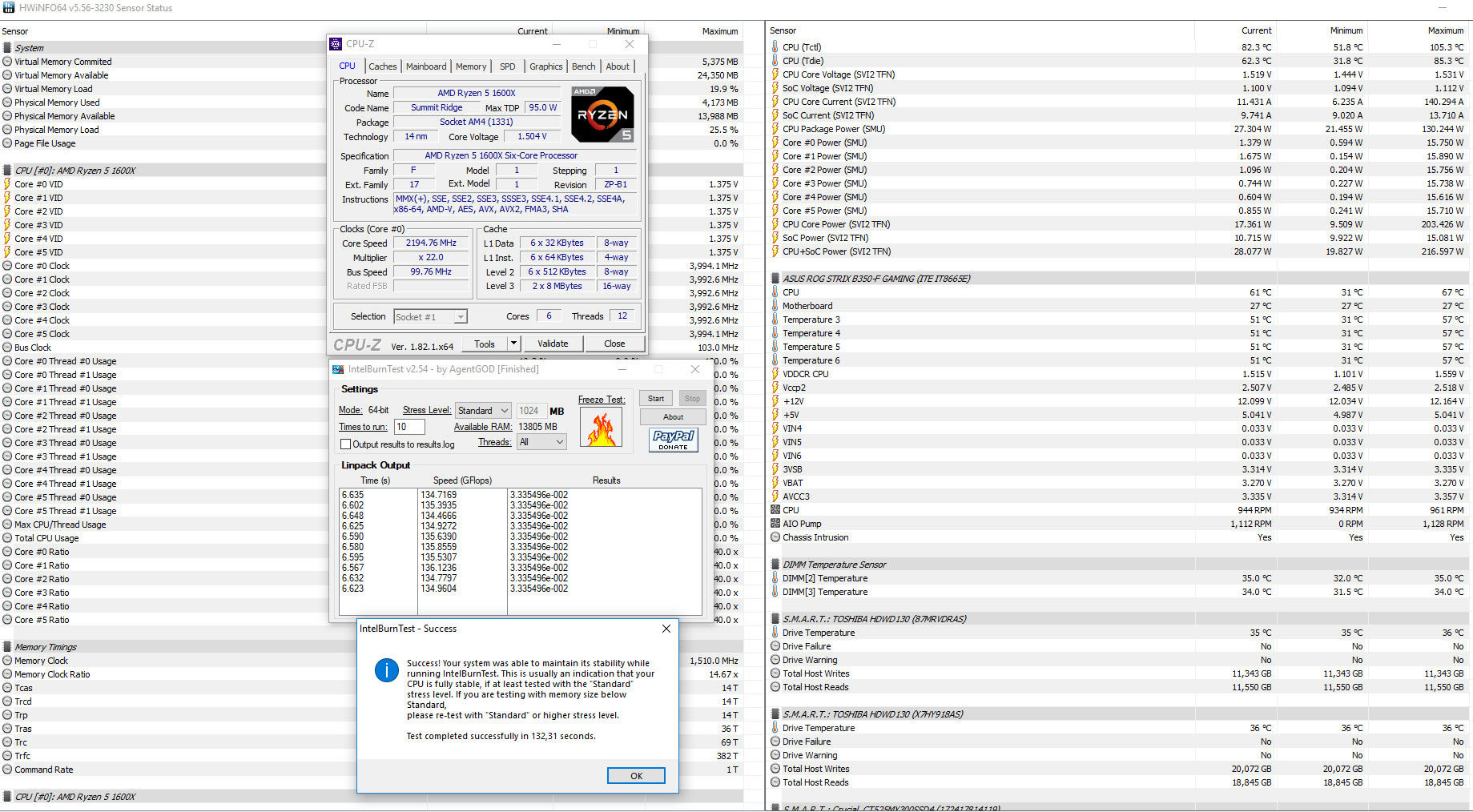
Task: Click the AIO Pump fan icon
Action: pos(775,524)
